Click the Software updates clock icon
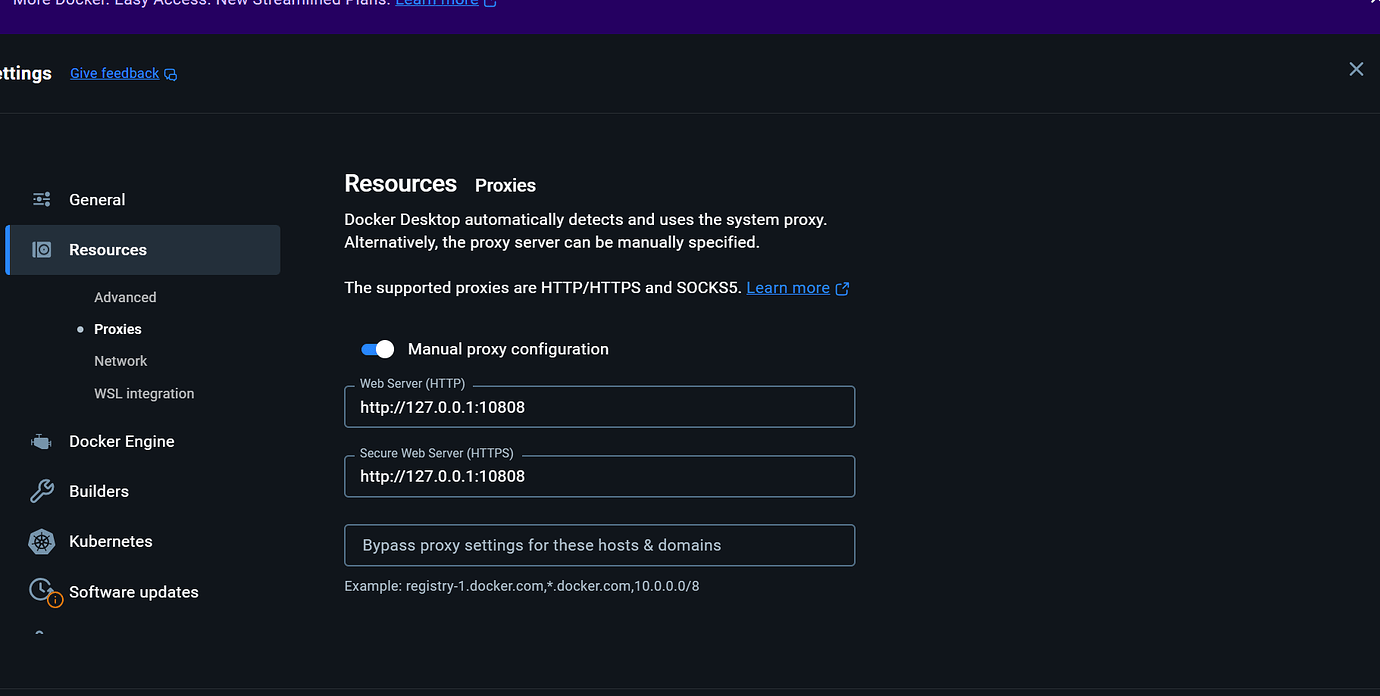Screen dimensions: 1380x696 coord(41,590)
